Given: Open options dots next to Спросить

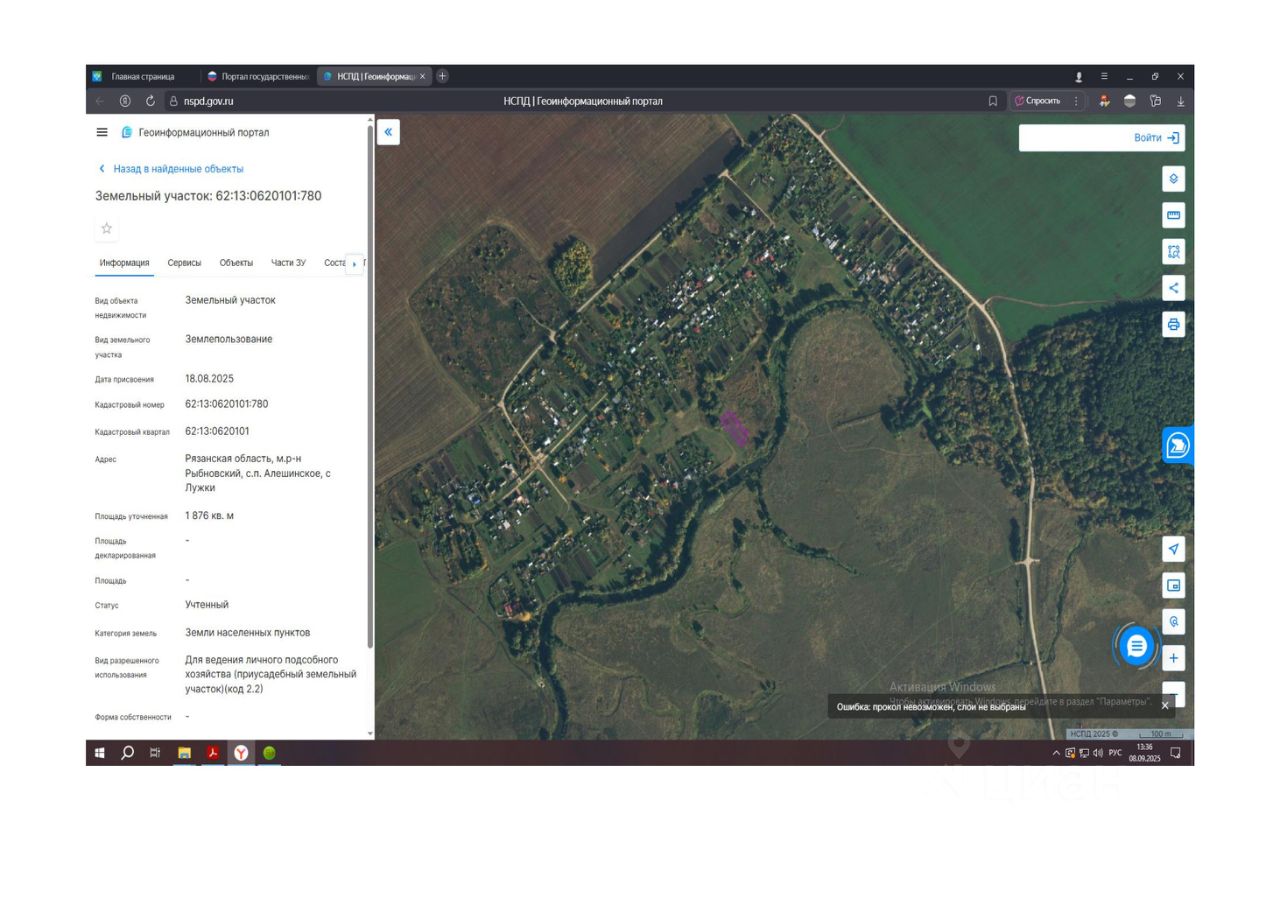Looking at the screenshot, I should click(1076, 101).
